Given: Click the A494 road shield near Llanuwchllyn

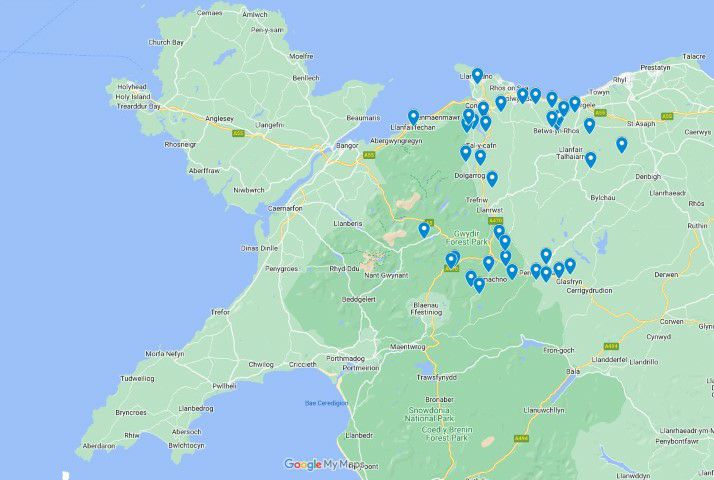Looking at the screenshot, I should pos(521,438).
